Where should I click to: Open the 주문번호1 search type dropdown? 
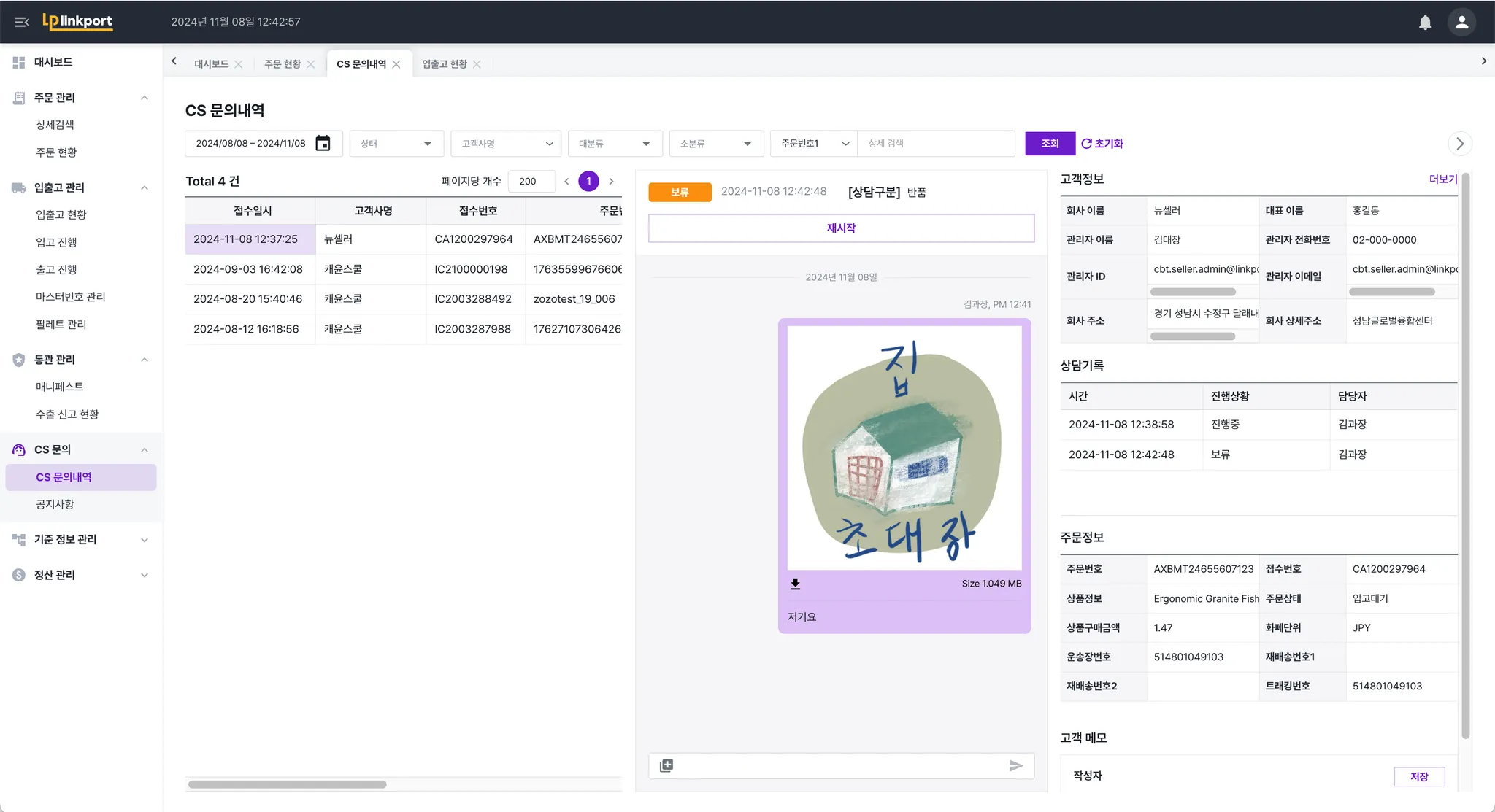click(814, 144)
